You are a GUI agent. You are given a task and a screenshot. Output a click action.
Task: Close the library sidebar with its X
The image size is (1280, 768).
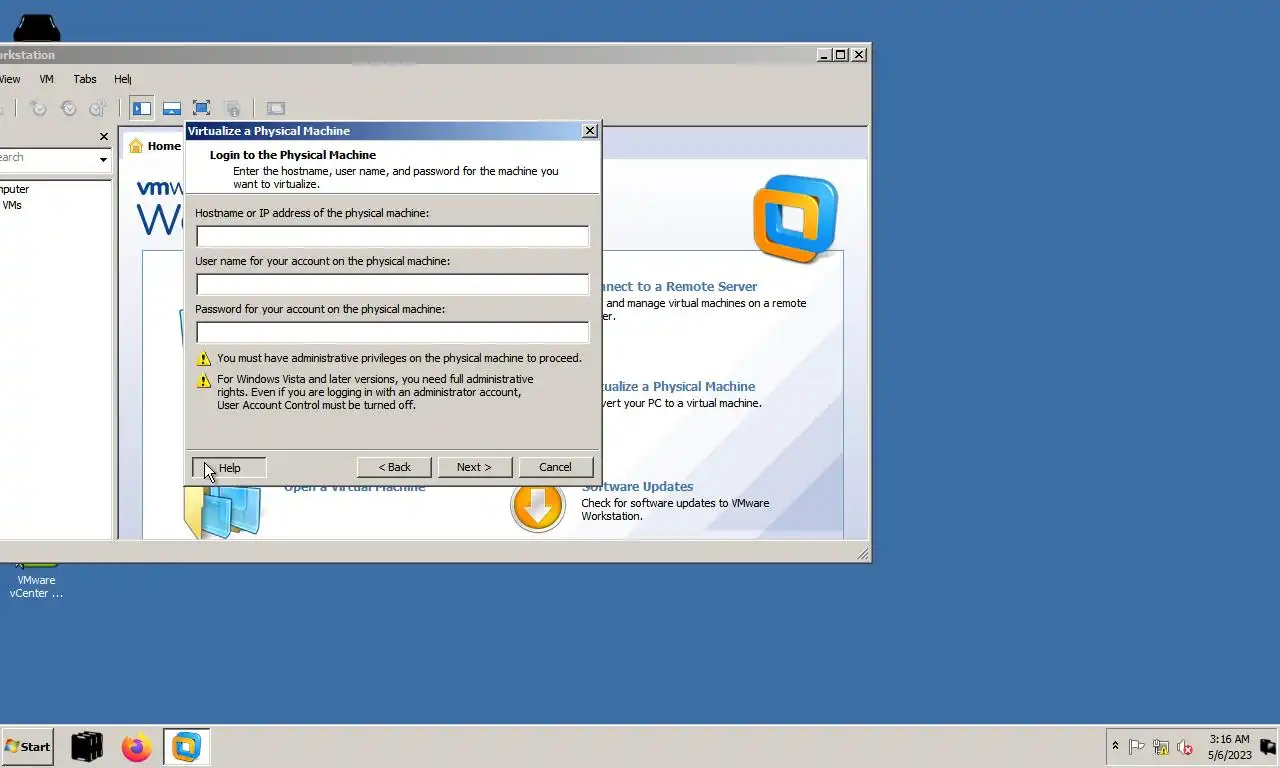coord(103,136)
